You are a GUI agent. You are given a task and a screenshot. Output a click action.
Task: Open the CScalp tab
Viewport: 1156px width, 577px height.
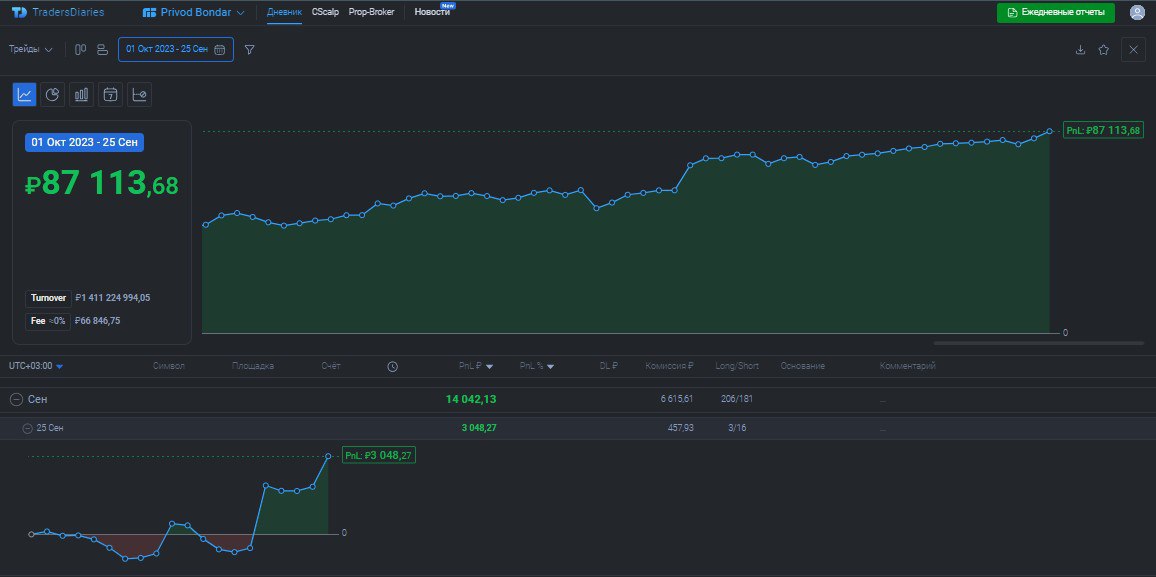click(325, 13)
